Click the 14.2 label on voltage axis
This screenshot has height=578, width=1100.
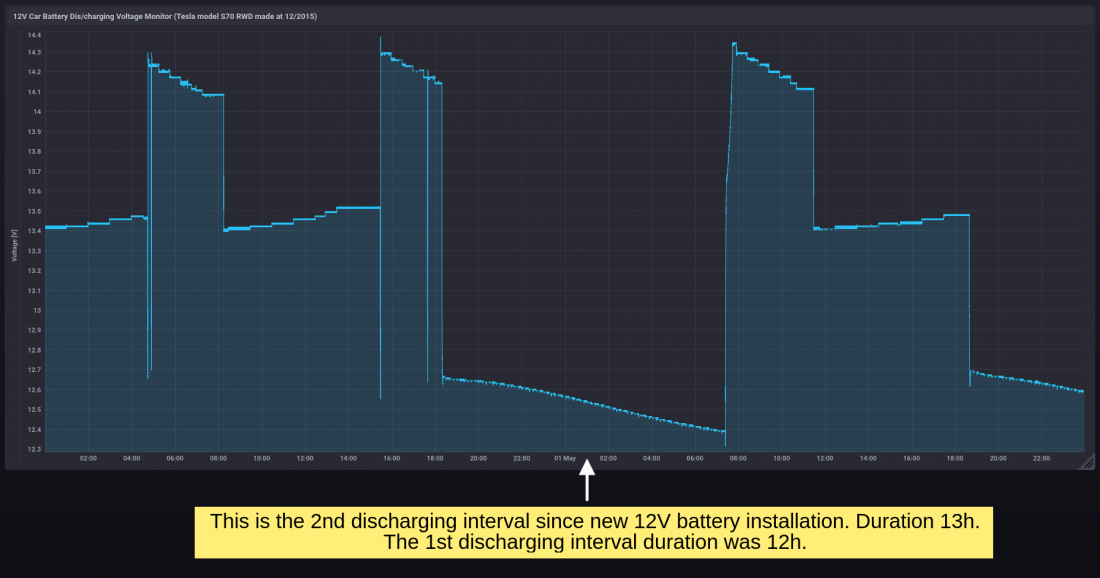34,72
